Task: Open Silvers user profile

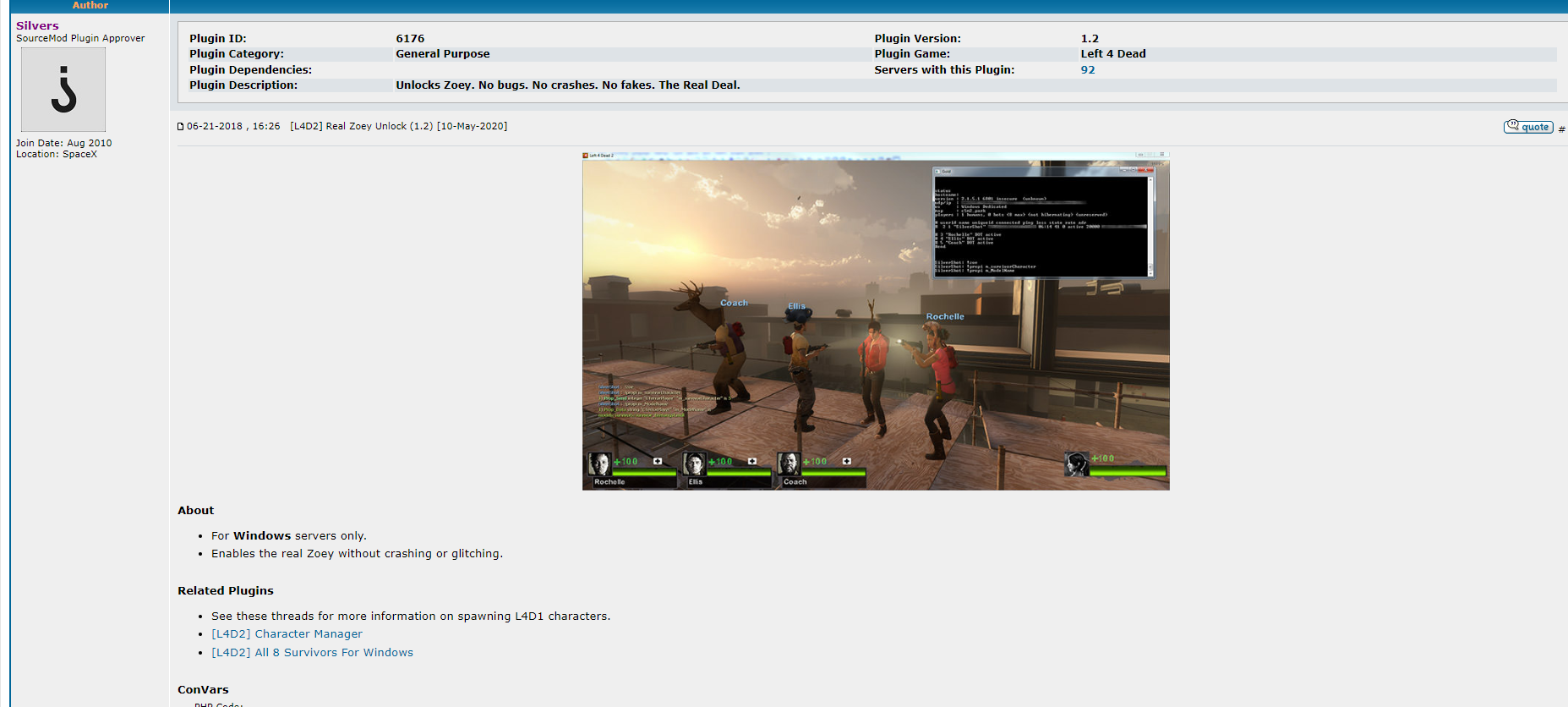Action: click(x=37, y=25)
